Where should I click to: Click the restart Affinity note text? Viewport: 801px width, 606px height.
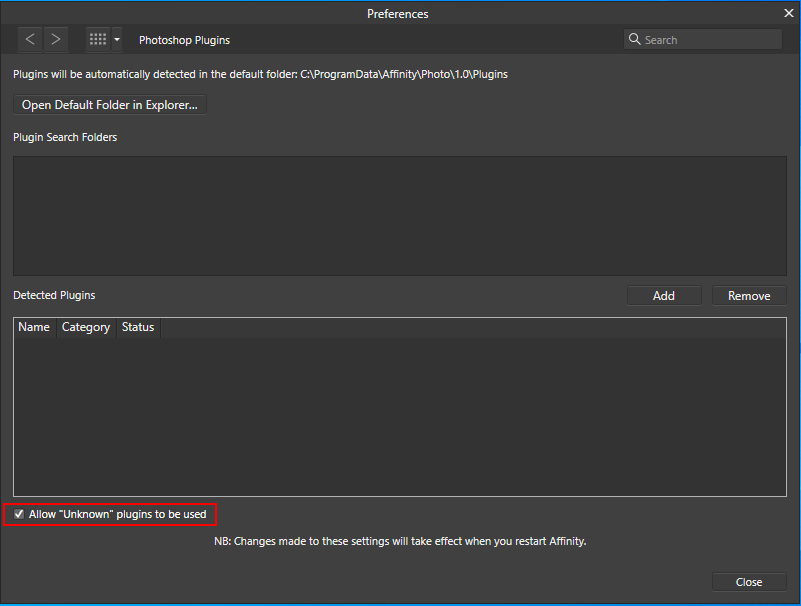point(400,541)
